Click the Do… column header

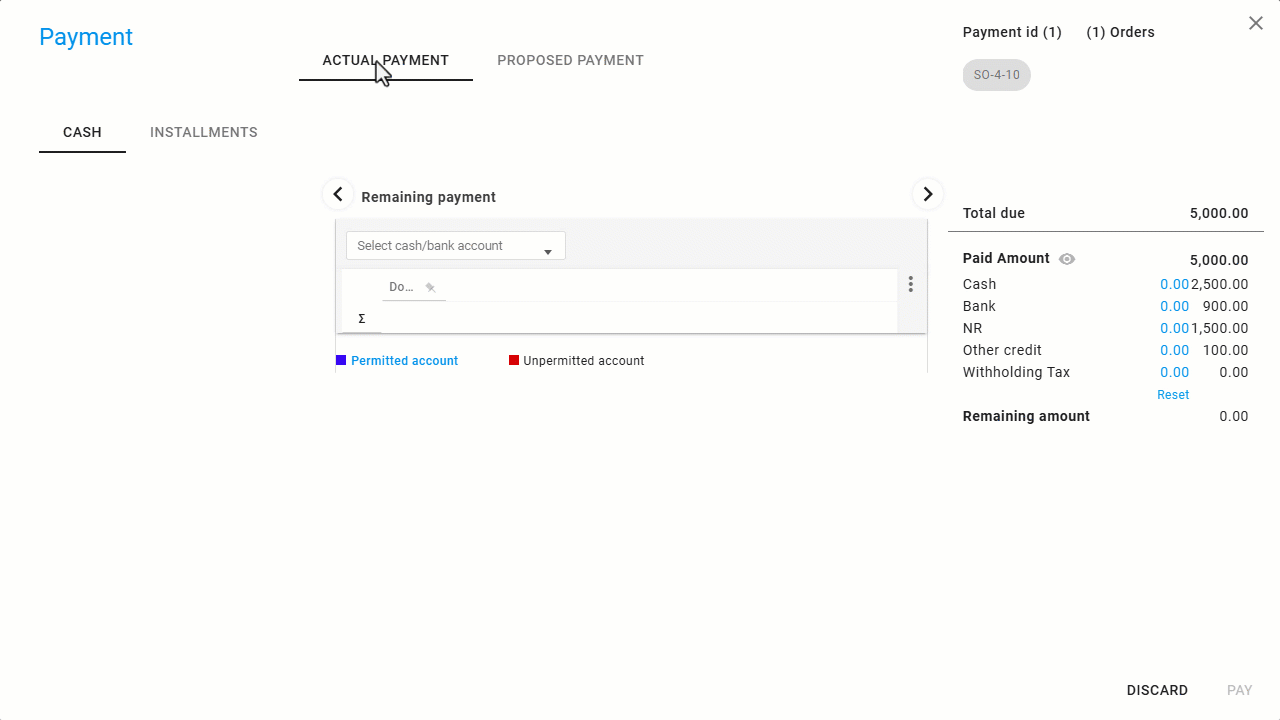click(x=401, y=287)
